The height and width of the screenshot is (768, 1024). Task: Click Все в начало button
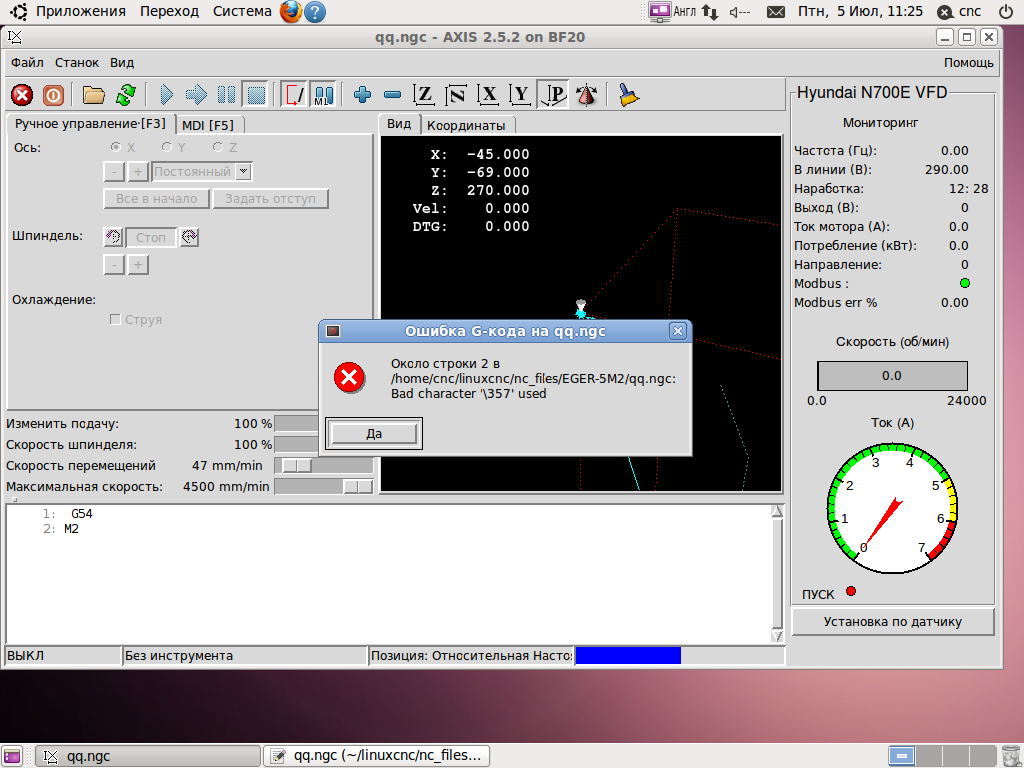click(156, 199)
